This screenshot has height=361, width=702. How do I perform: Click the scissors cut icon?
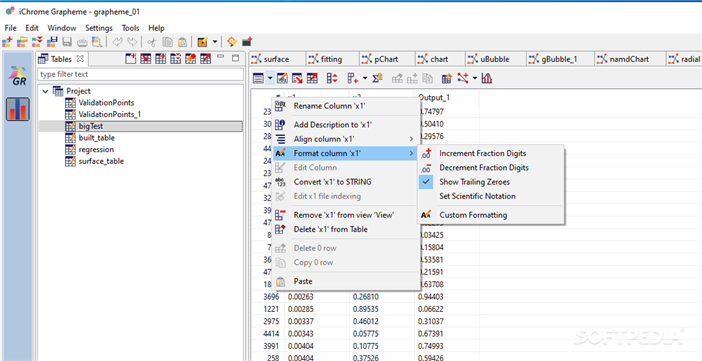pos(152,42)
